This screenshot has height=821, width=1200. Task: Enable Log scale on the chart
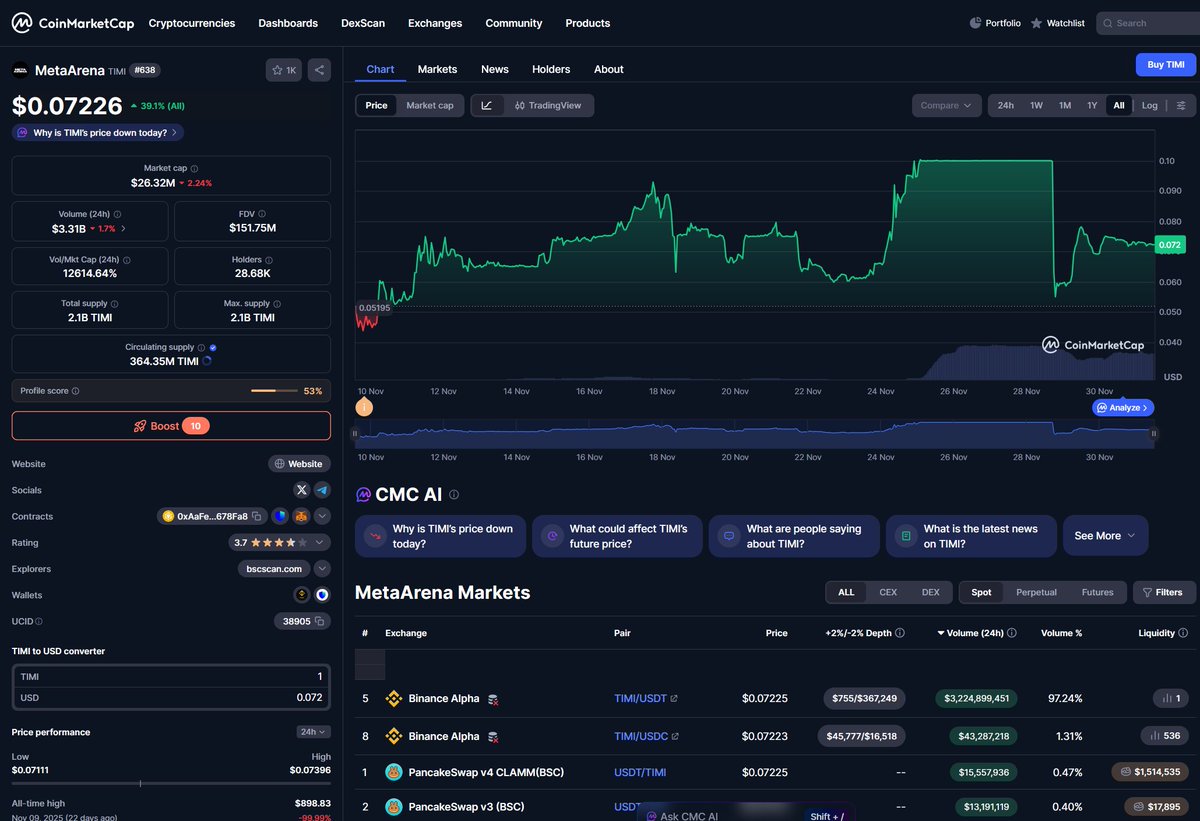pyautogui.click(x=1149, y=105)
